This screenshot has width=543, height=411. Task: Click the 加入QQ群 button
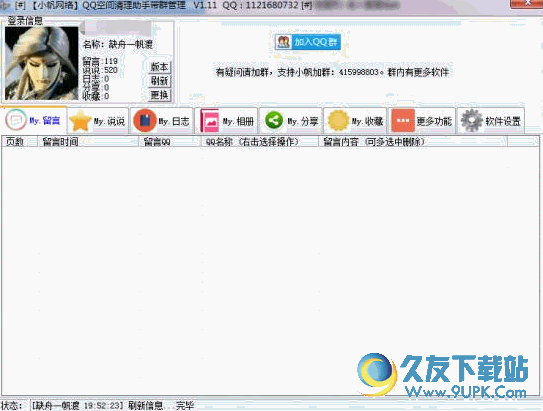[x=308, y=42]
